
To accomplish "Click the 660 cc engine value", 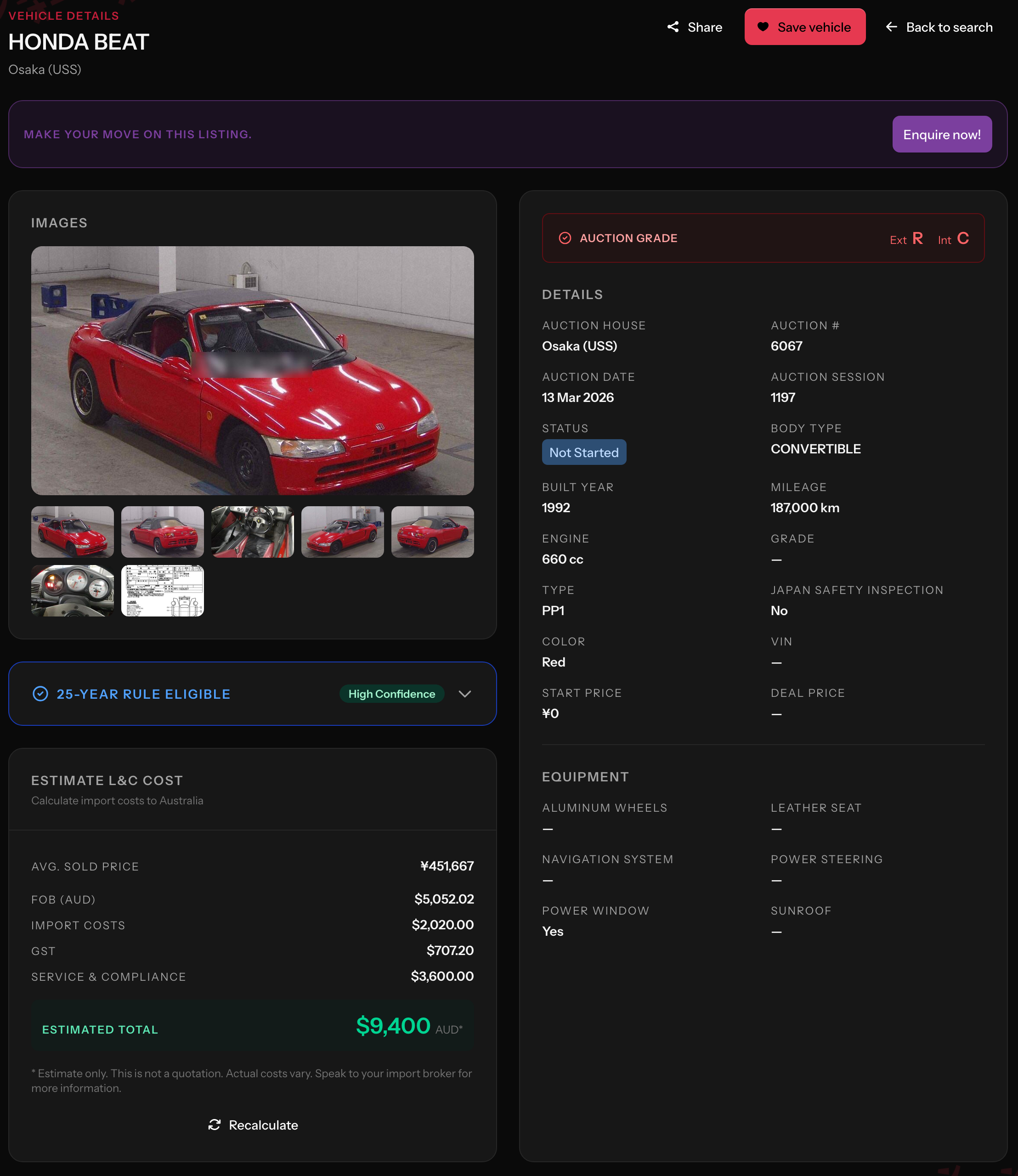I will coord(562,559).
